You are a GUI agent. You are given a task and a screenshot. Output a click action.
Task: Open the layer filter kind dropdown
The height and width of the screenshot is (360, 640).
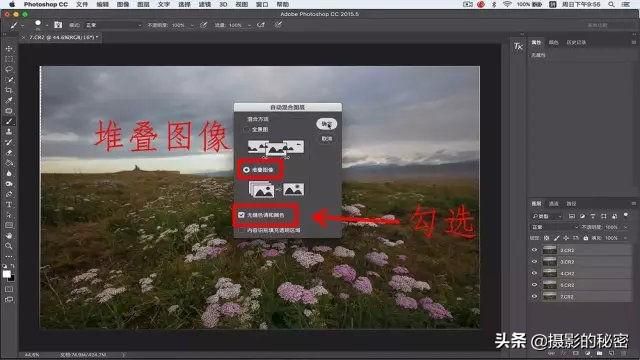point(547,216)
